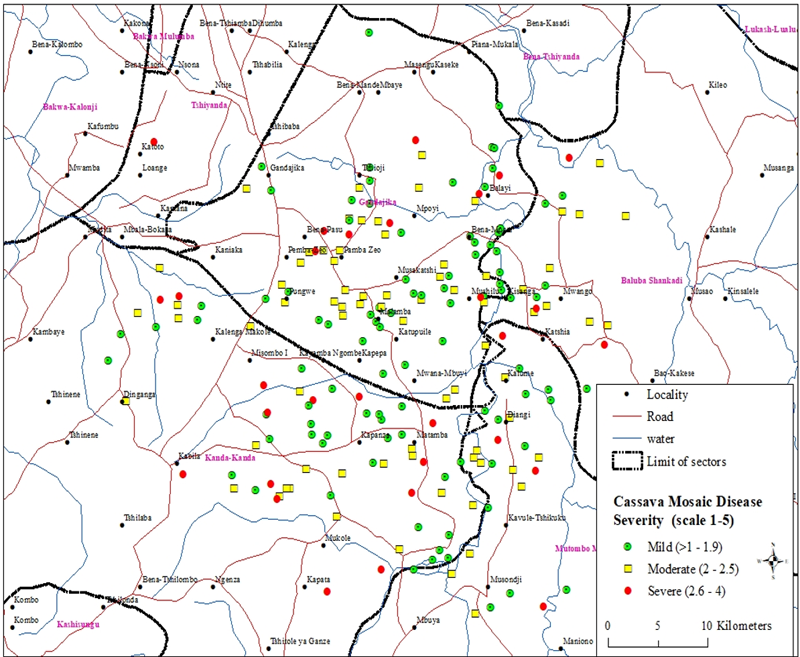Click the water line symbol in legend
The height and width of the screenshot is (657, 800).
(627, 438)
